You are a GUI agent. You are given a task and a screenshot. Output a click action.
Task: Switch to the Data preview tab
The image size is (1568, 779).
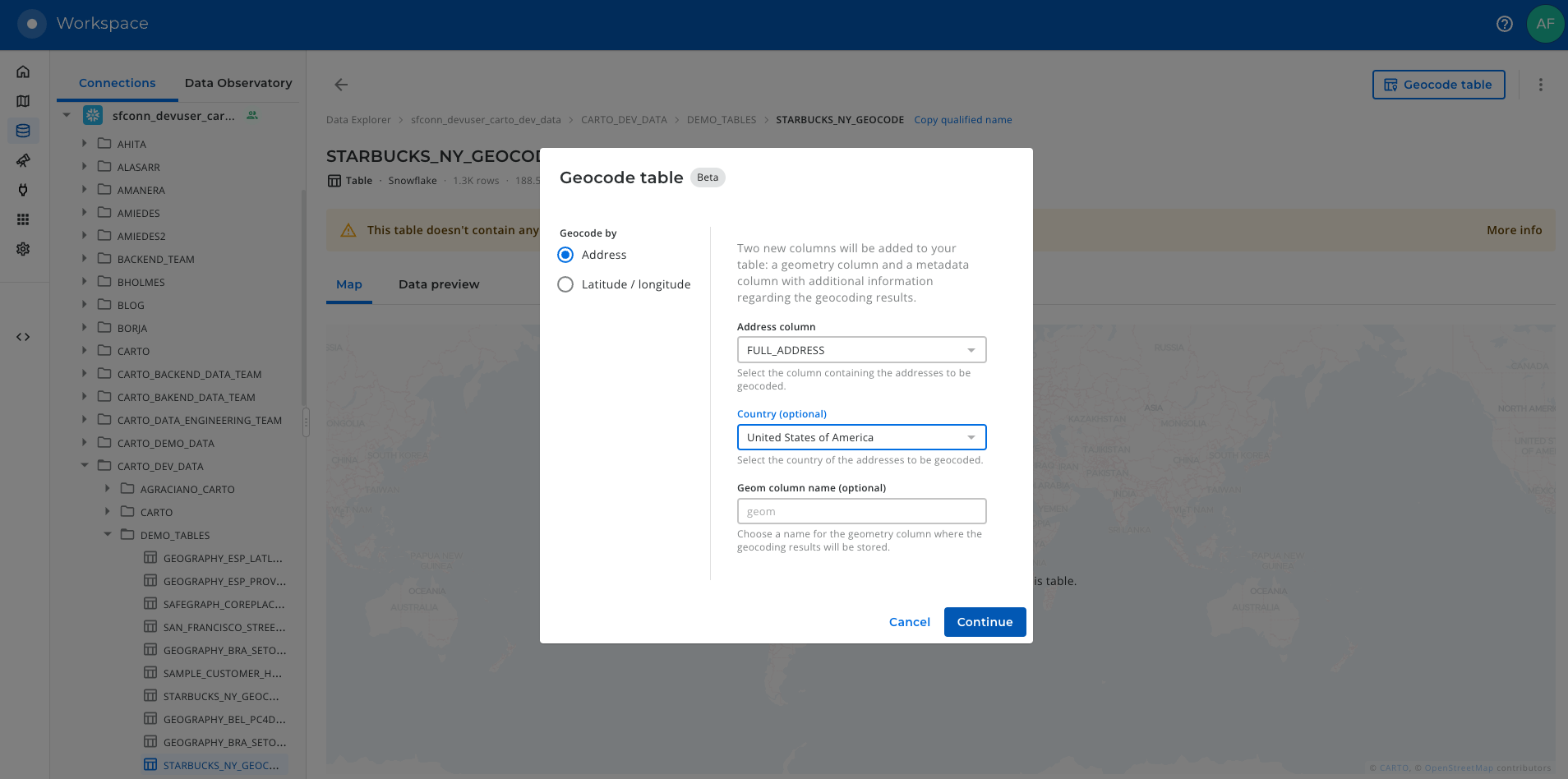click(439, 284)
